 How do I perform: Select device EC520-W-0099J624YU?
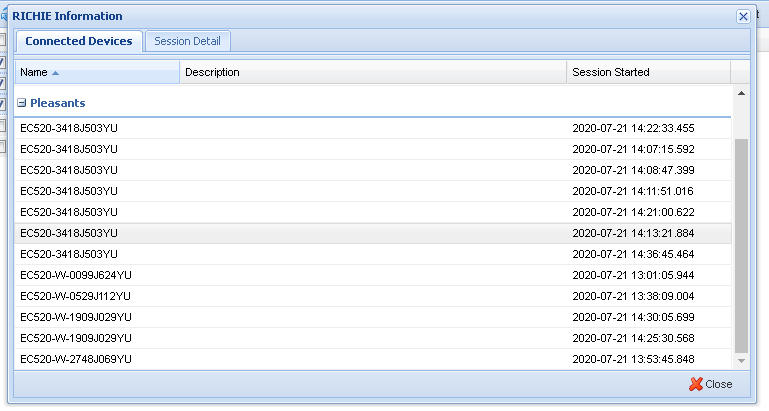click(x=76, y=275)
